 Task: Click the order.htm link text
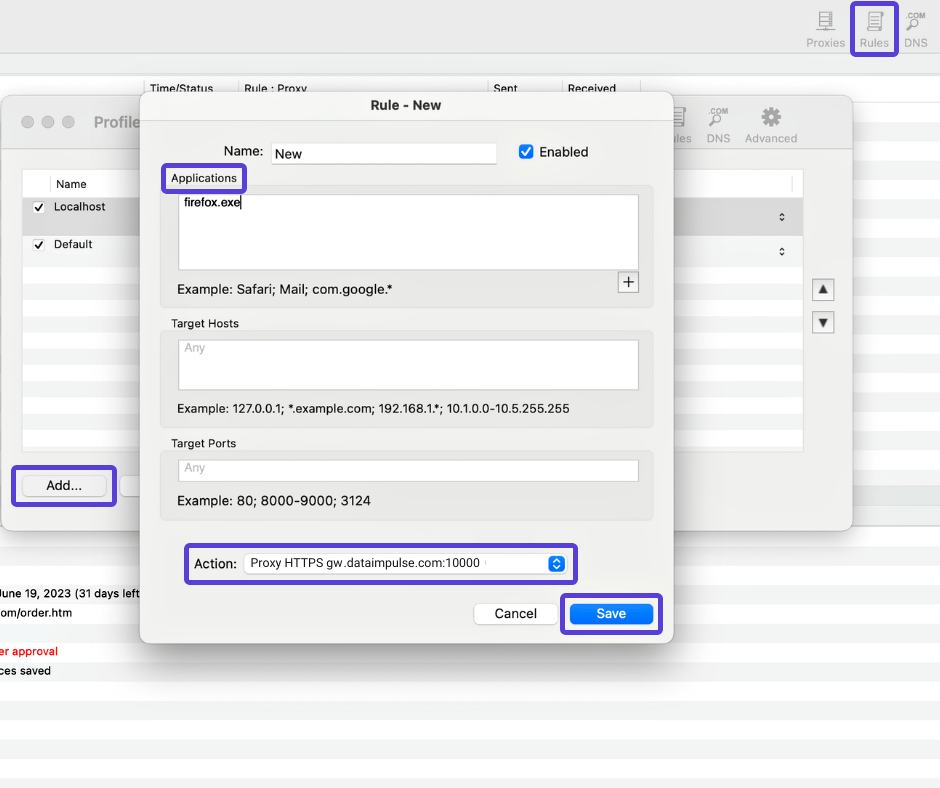click(x=36, y=613)
